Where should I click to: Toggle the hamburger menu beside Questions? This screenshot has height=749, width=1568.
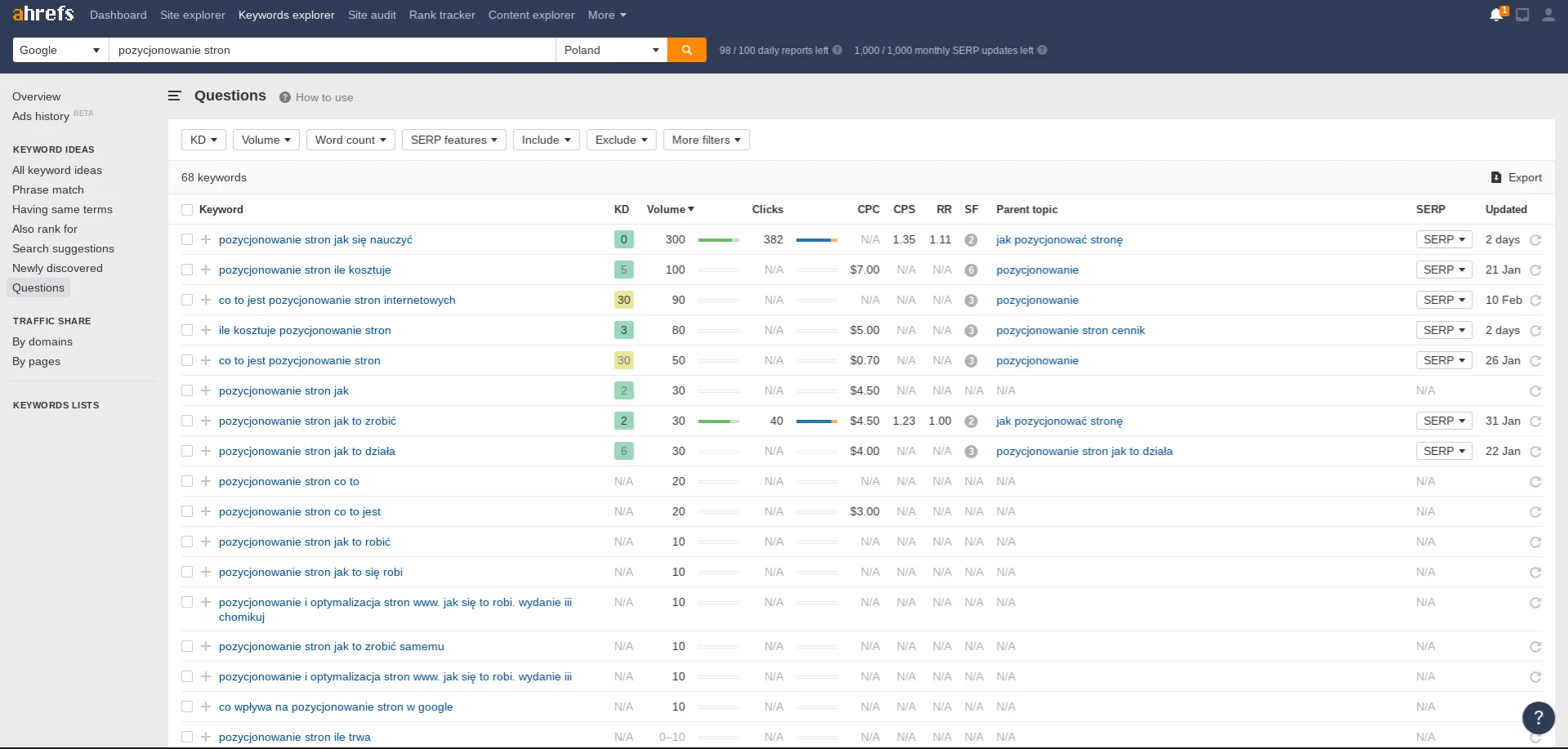[x=174, y=96]
